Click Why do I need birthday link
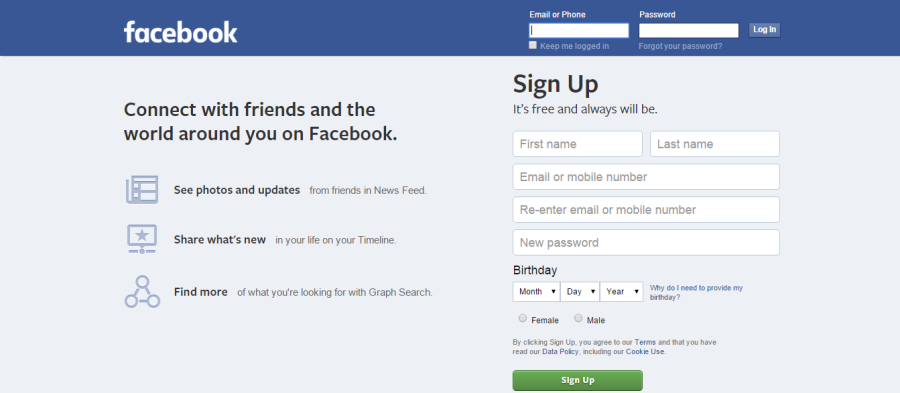The width and height of the screenshot is (900, 393). click(x=696, y=293)
